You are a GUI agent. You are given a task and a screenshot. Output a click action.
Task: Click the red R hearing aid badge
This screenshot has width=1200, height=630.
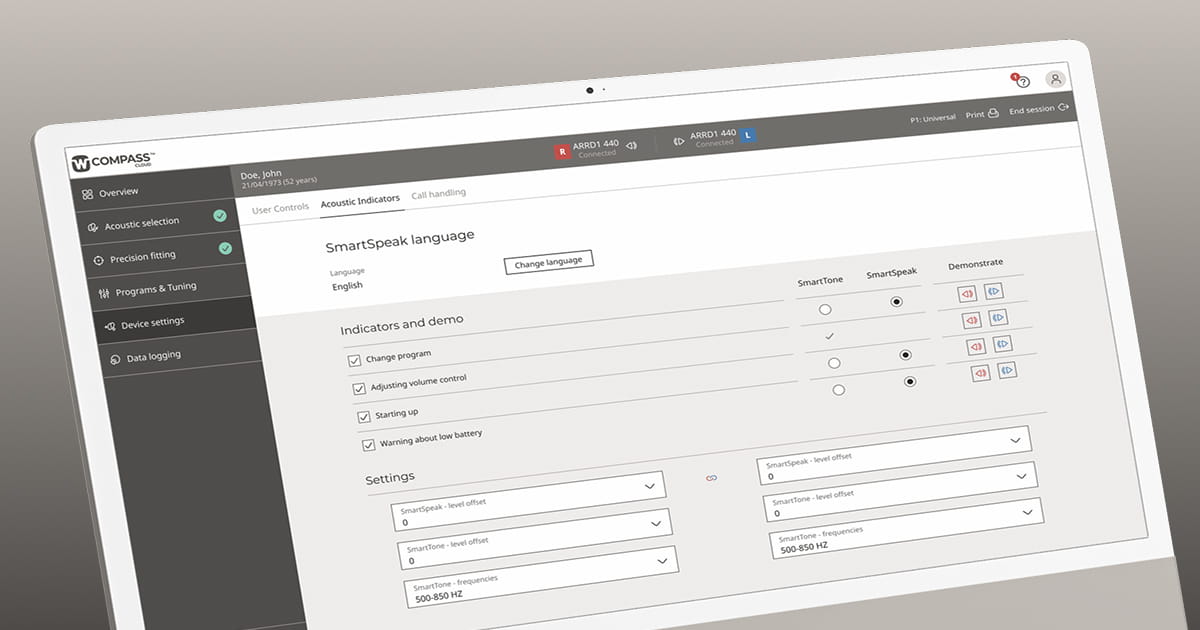pyautogui.click(x=562, y=151)
